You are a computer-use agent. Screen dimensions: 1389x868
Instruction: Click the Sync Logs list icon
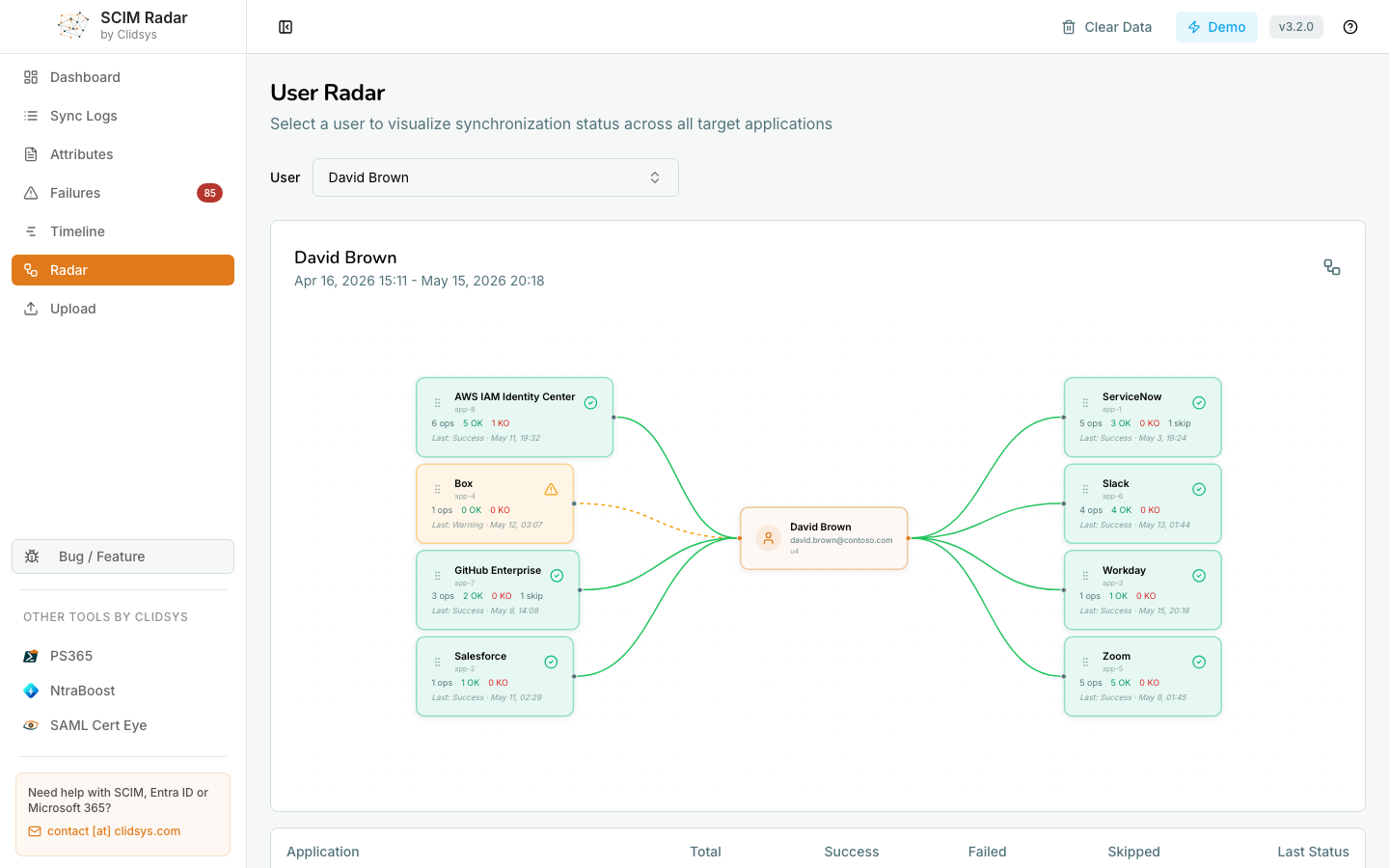(31, 116)
